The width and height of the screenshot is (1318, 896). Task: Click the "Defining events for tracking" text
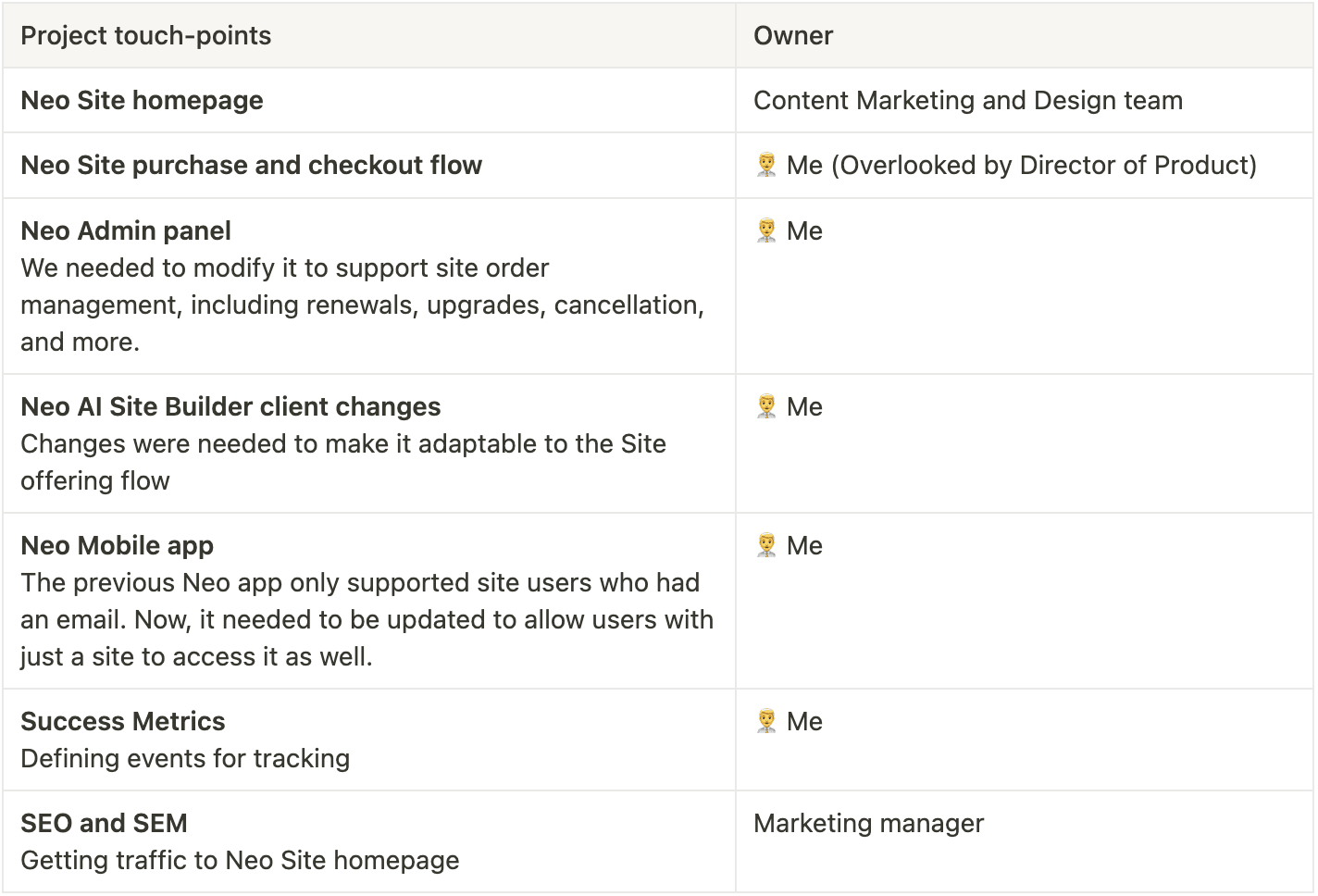[x=185, y=758]
